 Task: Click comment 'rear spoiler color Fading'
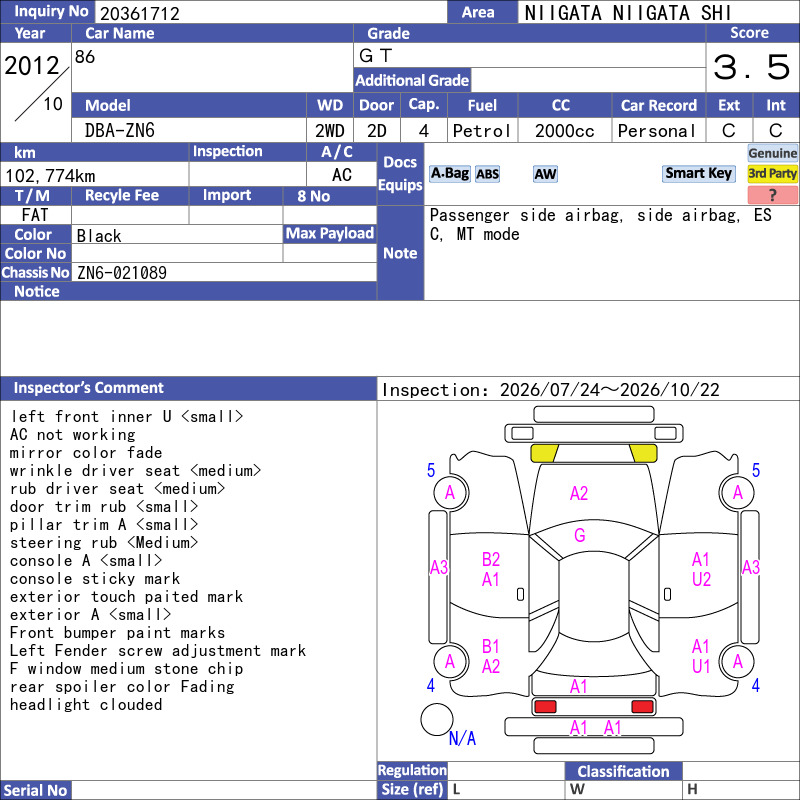(122, 687)
